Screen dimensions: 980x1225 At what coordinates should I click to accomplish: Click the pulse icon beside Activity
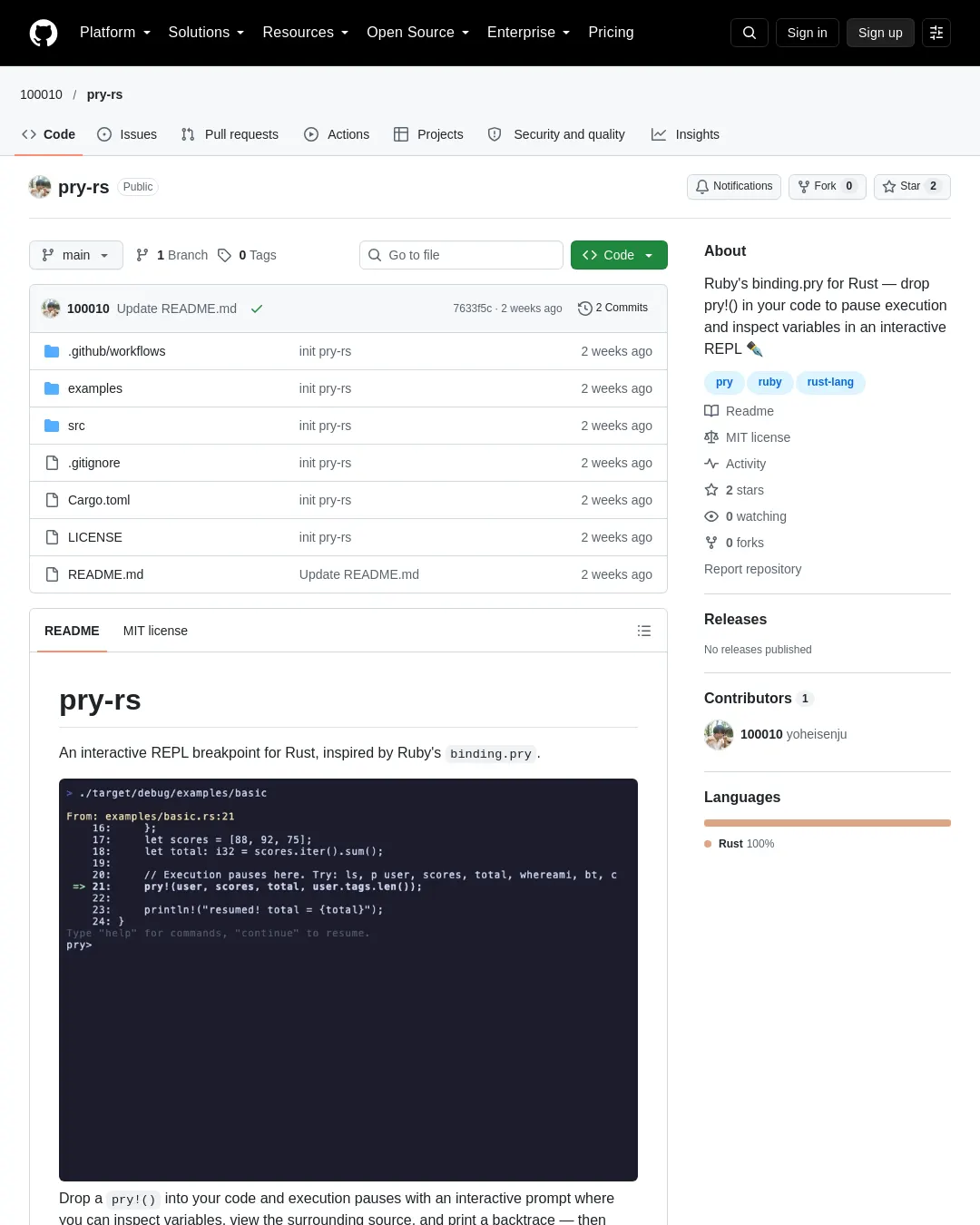tap(711, 464)
